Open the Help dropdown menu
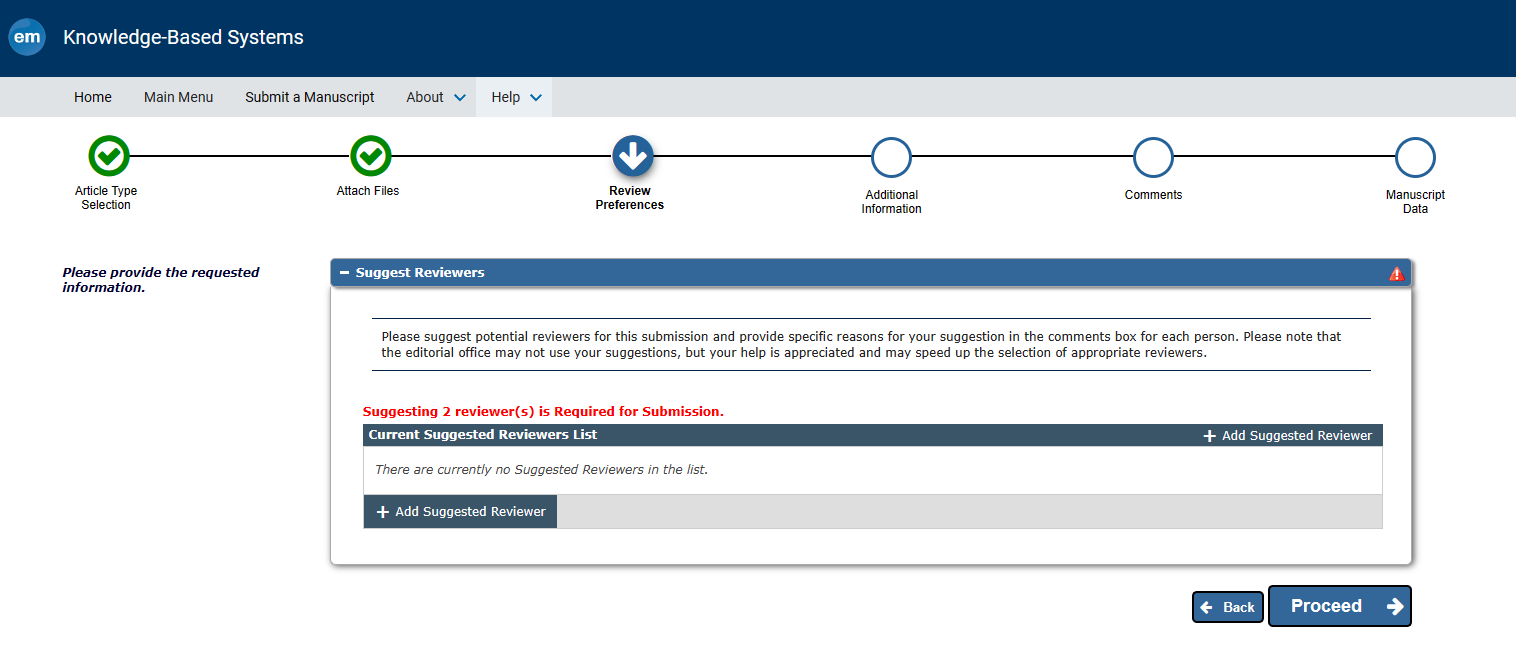Image resolution: width=1516 pixels, height=657 pixels. 516,97
